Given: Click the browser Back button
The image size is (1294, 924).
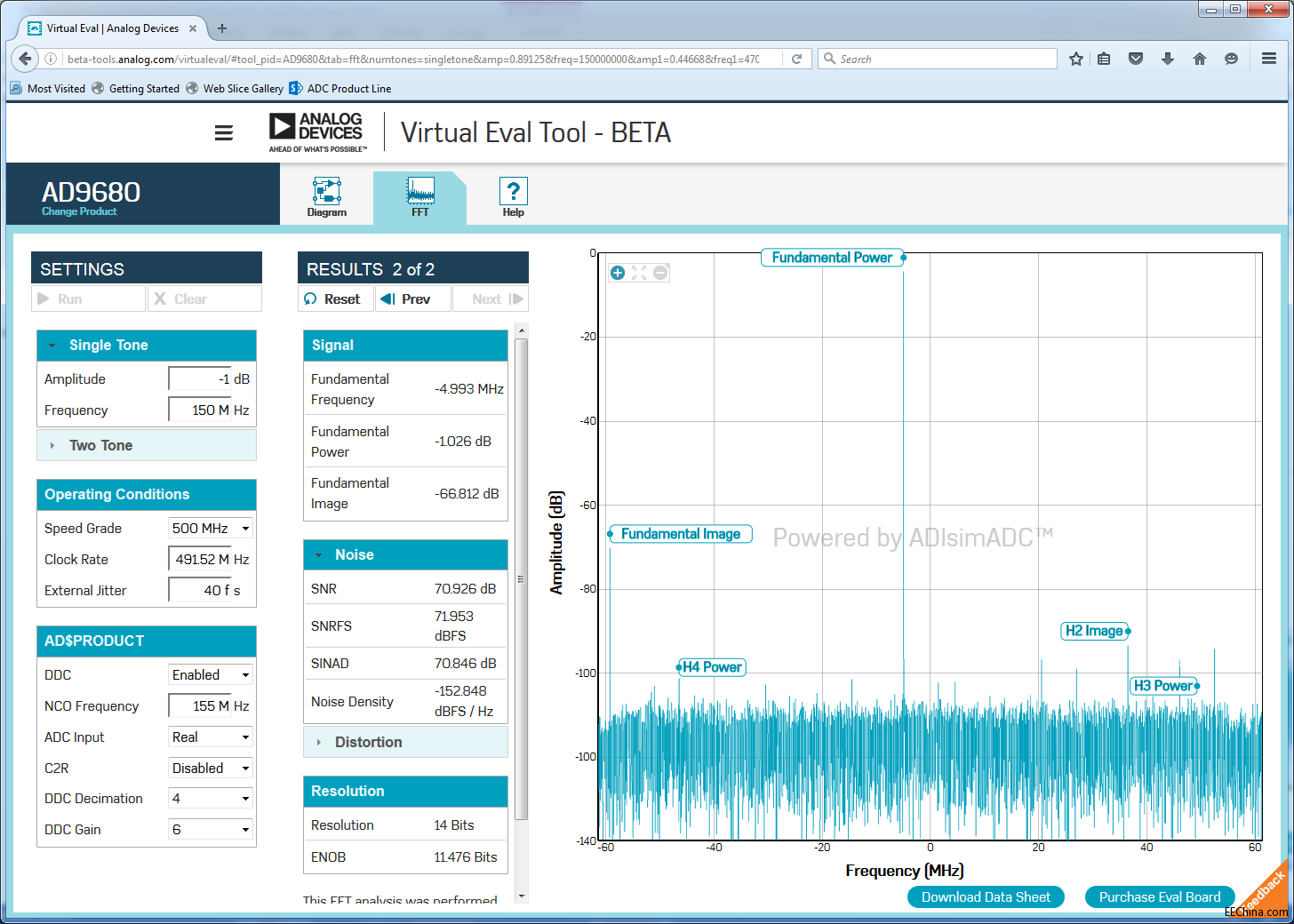Looking at the screenshot, I should [x=25, y=59].
